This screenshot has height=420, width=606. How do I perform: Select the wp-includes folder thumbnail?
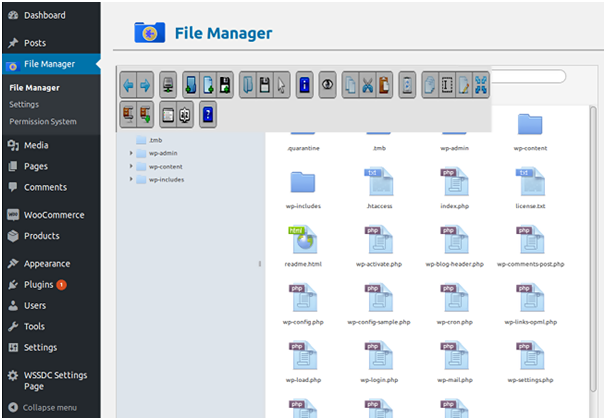click(303, 182)
